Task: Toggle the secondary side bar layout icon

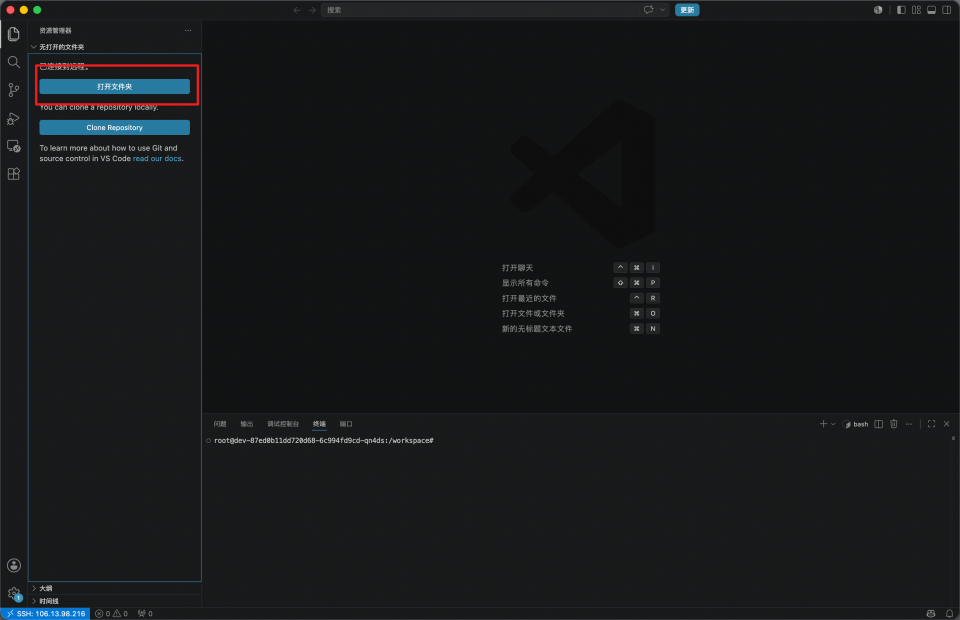Action: [x=947, y=10]
